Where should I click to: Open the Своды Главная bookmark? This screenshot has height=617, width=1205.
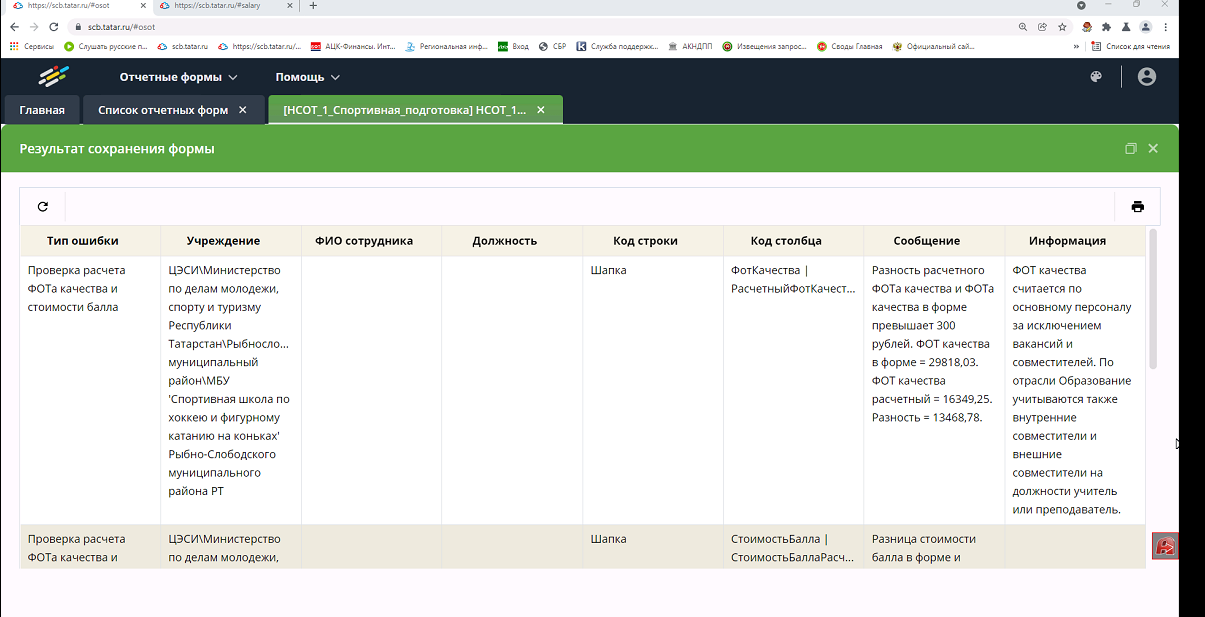(850, 46)
